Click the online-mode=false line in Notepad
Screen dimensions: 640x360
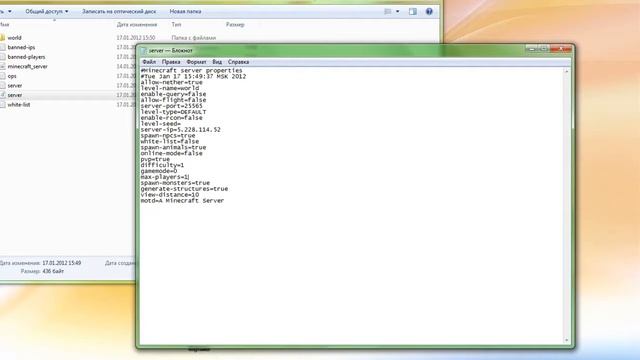pyautogui.click(x=171, y=153)
